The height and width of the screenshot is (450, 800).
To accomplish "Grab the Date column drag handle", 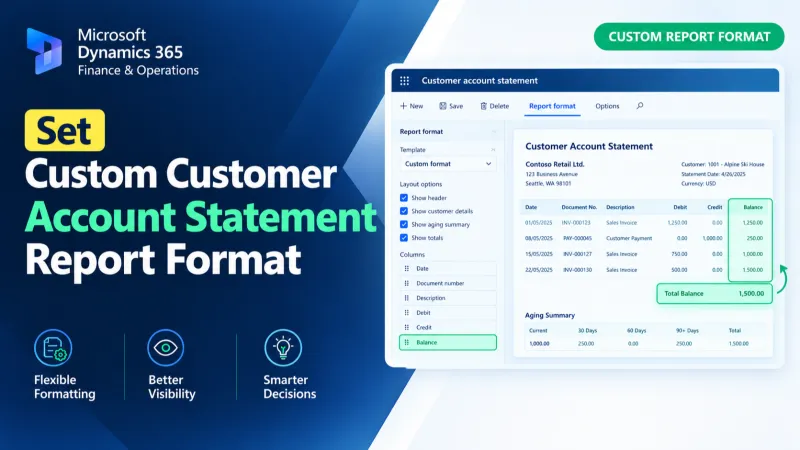I will (407, 268).
